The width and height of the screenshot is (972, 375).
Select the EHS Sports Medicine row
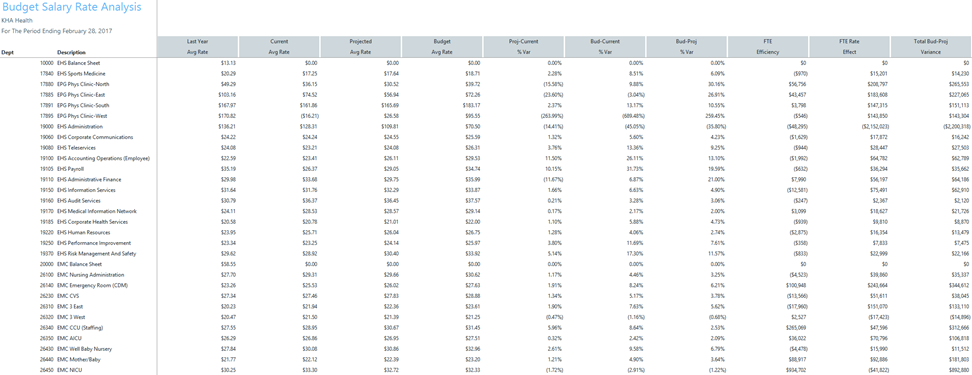[486, 73]
